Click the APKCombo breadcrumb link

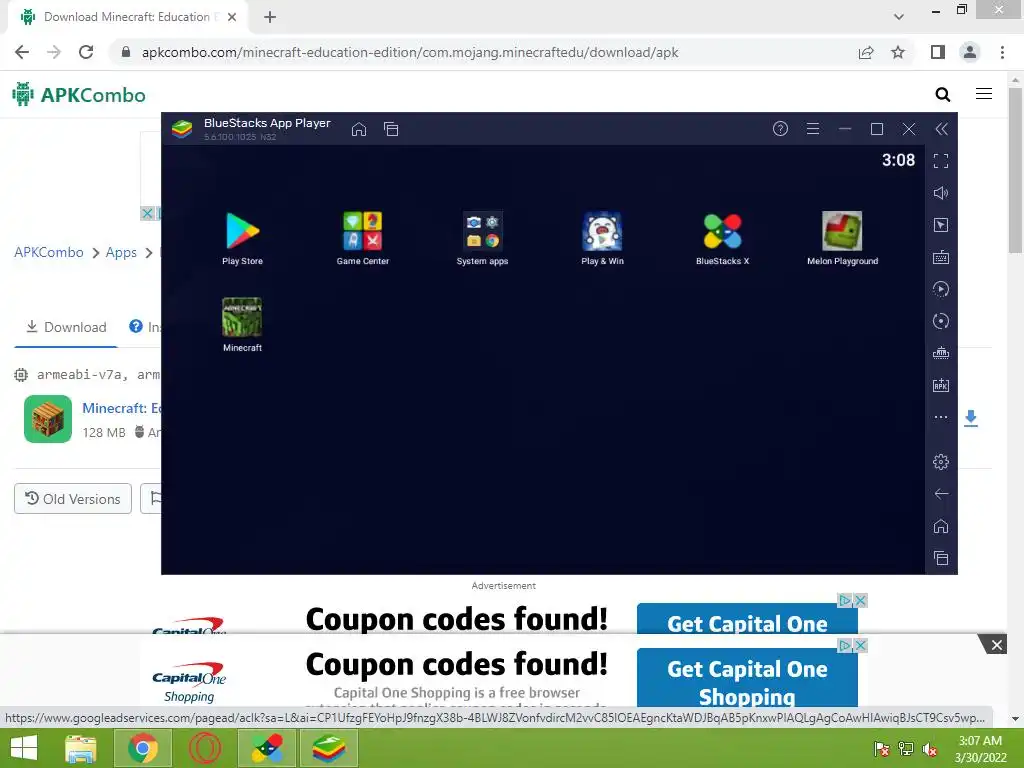click(x=49, y=252)
